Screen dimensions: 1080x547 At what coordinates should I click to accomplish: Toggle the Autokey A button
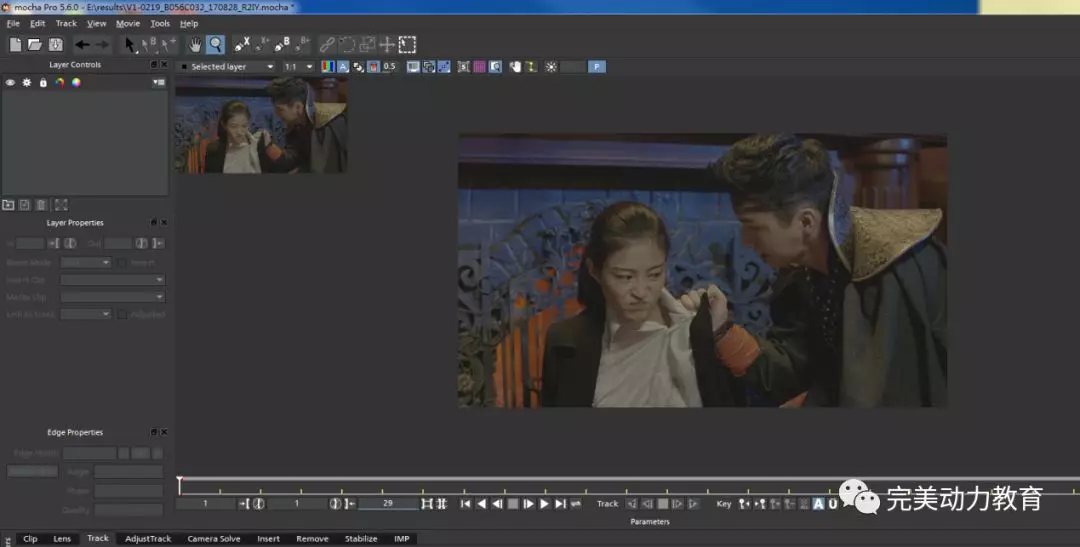[818, 504]
